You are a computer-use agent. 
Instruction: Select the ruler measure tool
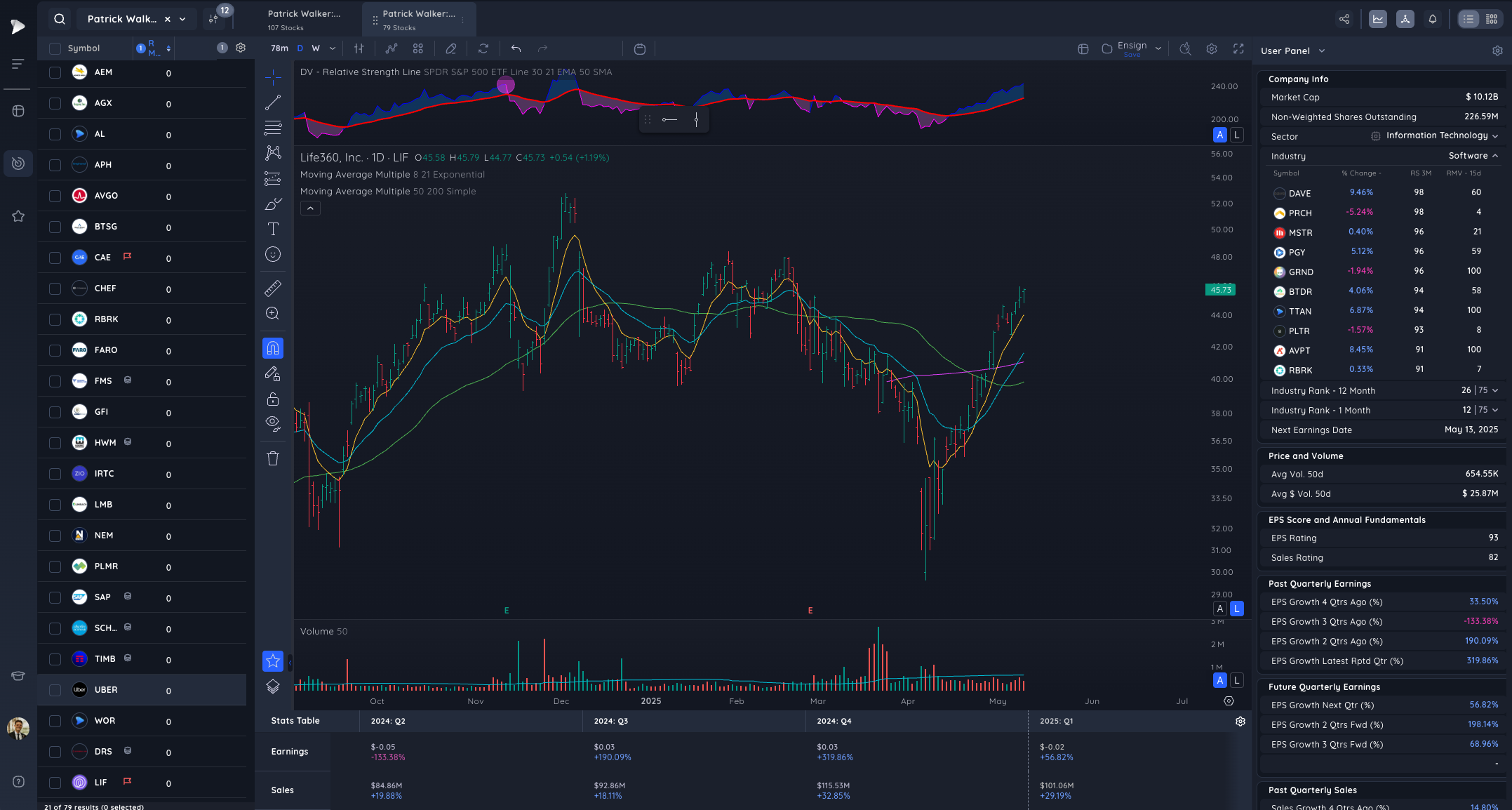(x=273, y=288)
